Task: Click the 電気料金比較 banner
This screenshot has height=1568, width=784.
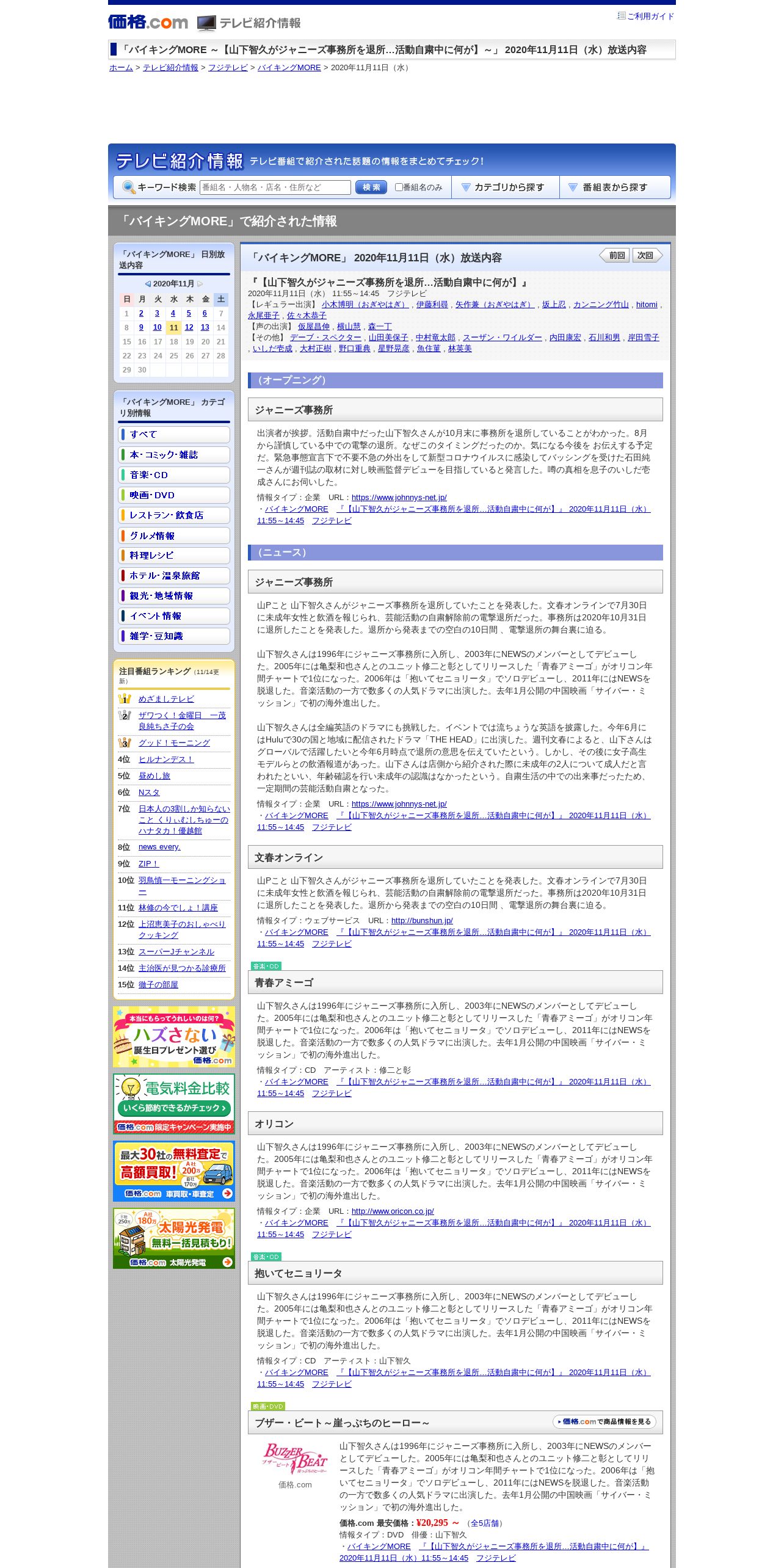Action: pos(174,1104)
